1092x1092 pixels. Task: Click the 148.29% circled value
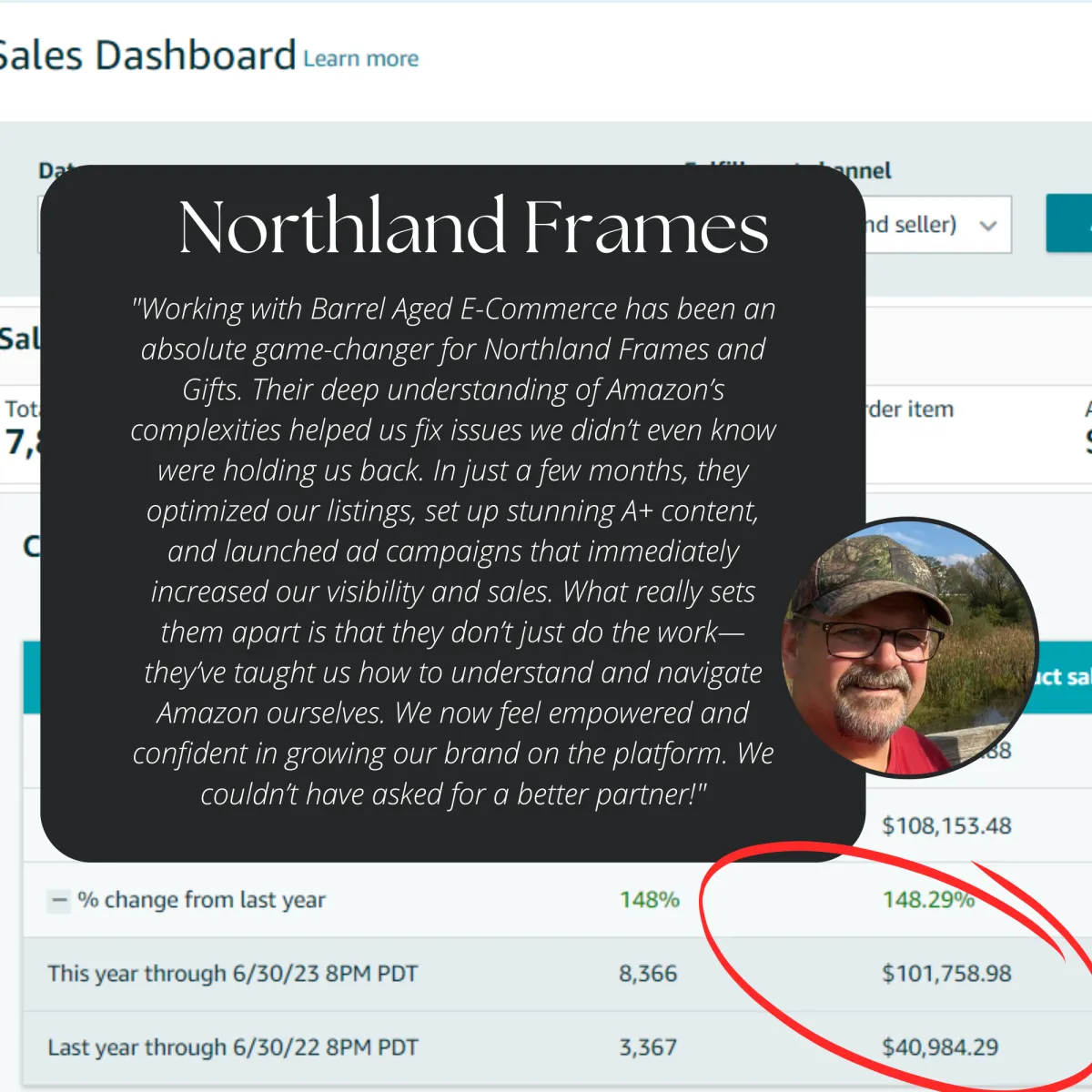tap(928, 900)
